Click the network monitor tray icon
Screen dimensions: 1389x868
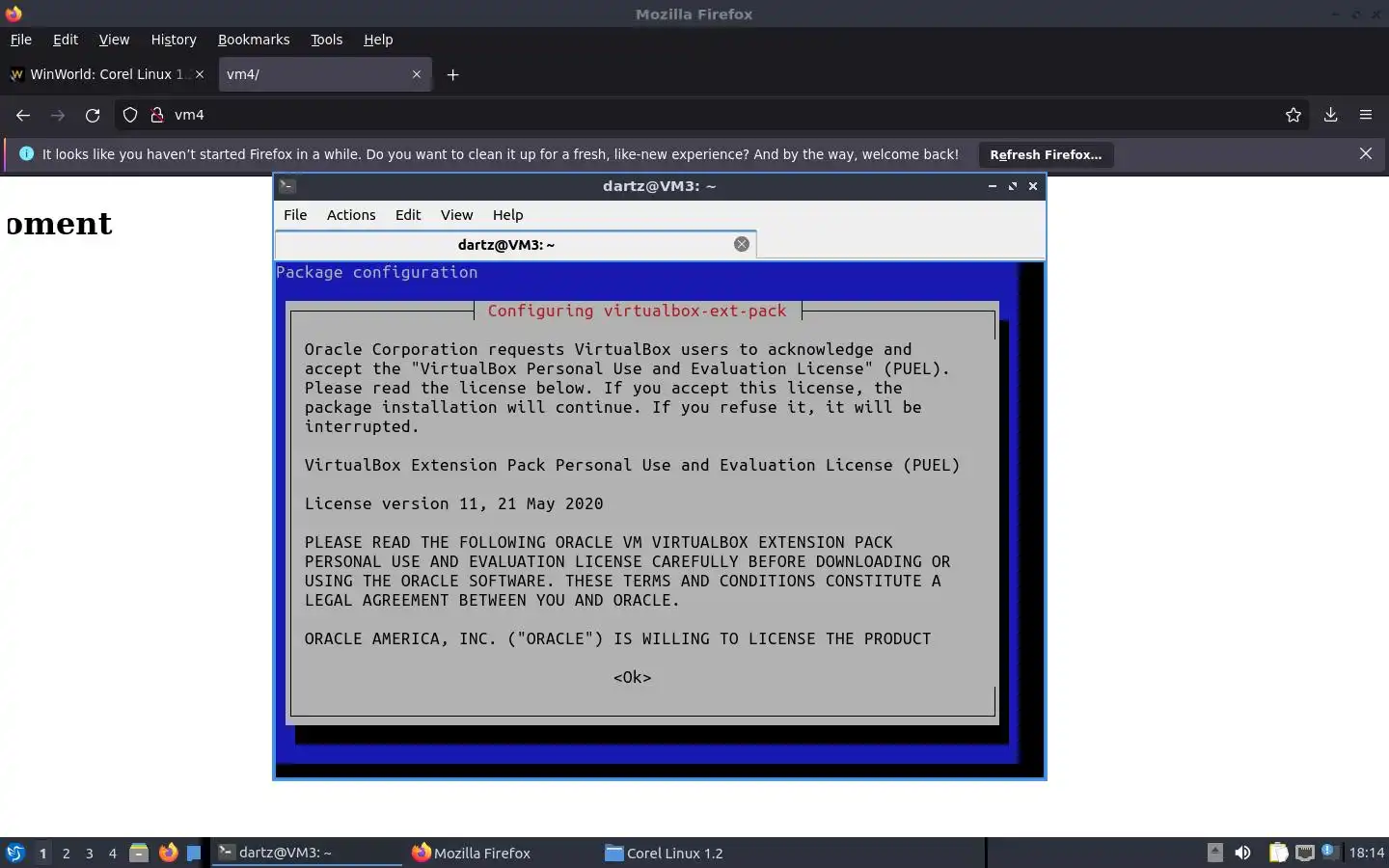pos(1305,853)
